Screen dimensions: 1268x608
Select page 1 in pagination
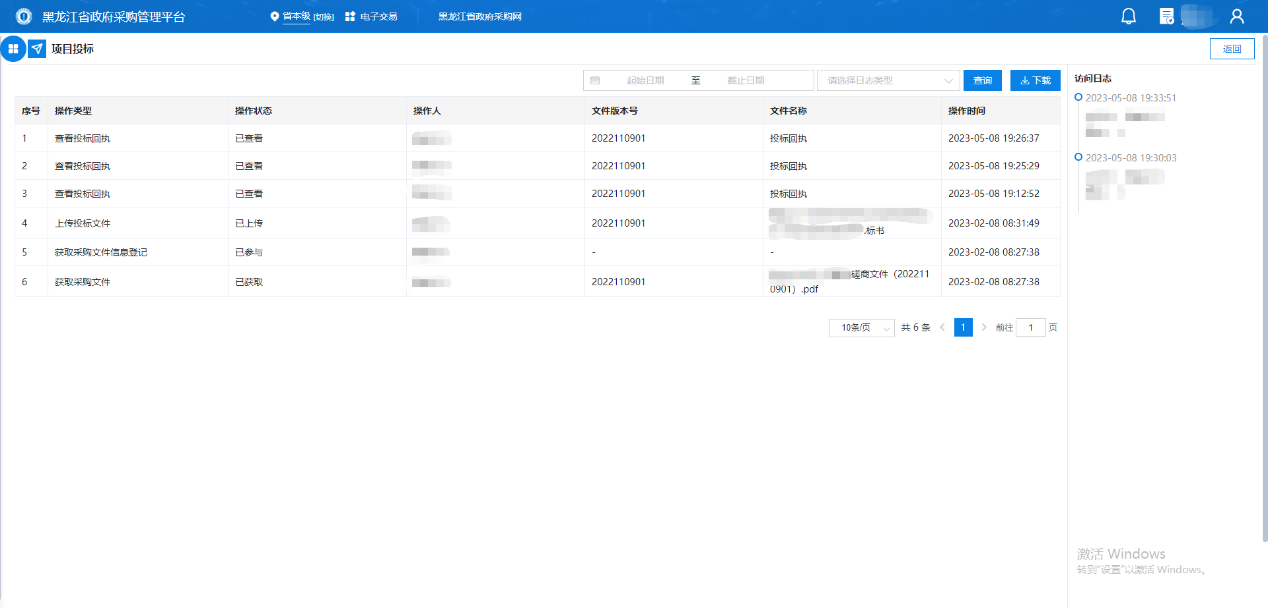point(963,327)
